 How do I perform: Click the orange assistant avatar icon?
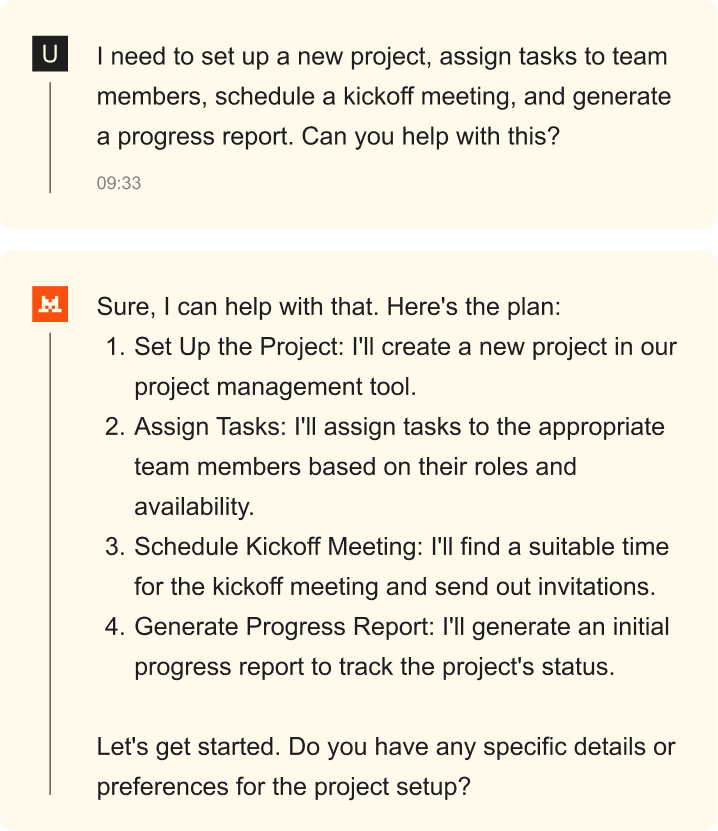[x=50, y=305]
